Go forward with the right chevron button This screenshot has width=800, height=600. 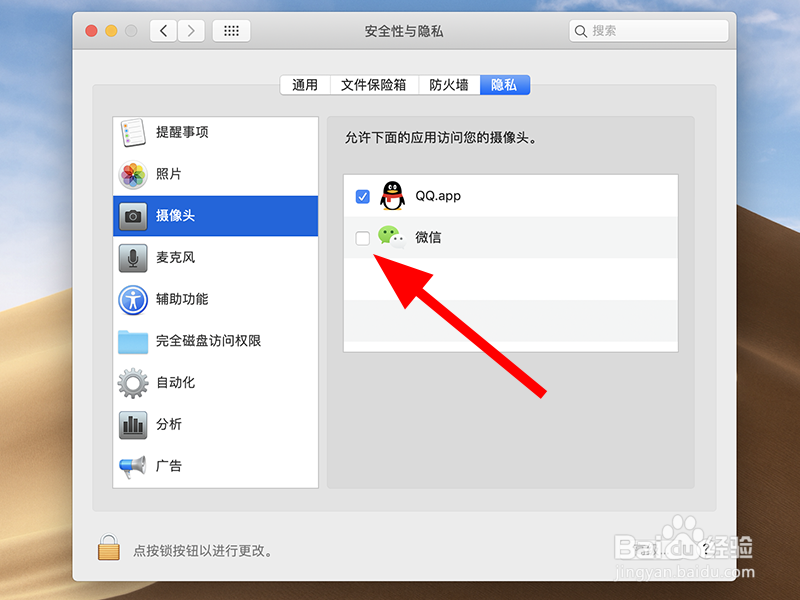click(191, 31)
